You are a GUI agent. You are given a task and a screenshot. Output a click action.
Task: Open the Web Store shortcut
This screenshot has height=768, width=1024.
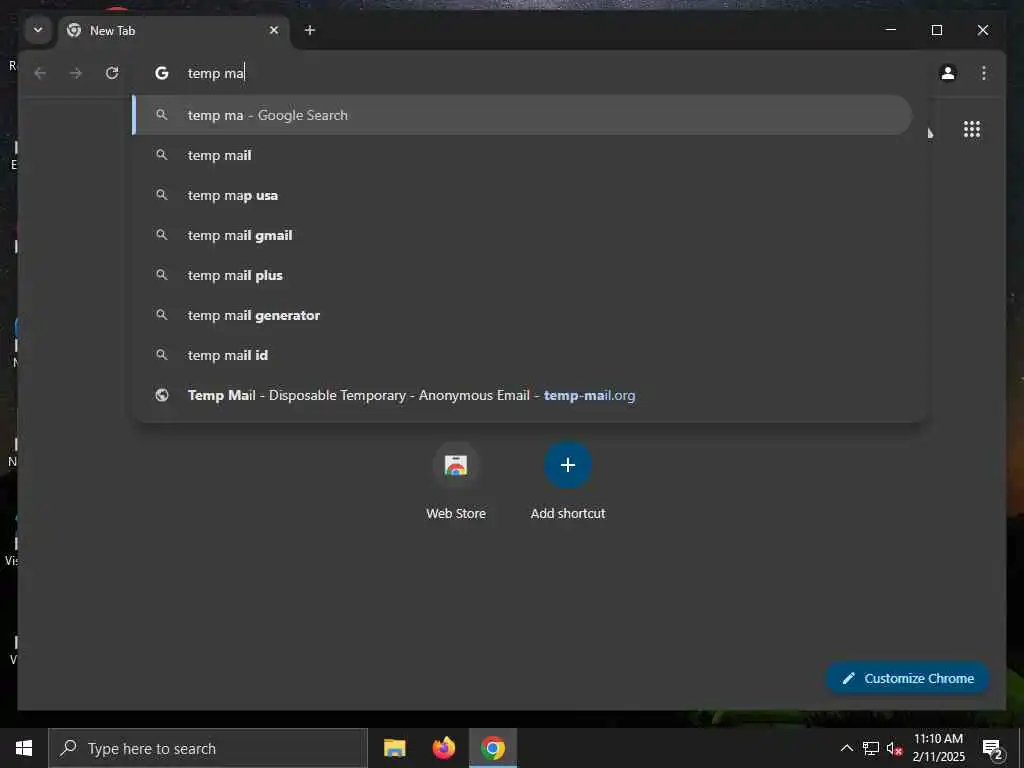pos(456,481)
